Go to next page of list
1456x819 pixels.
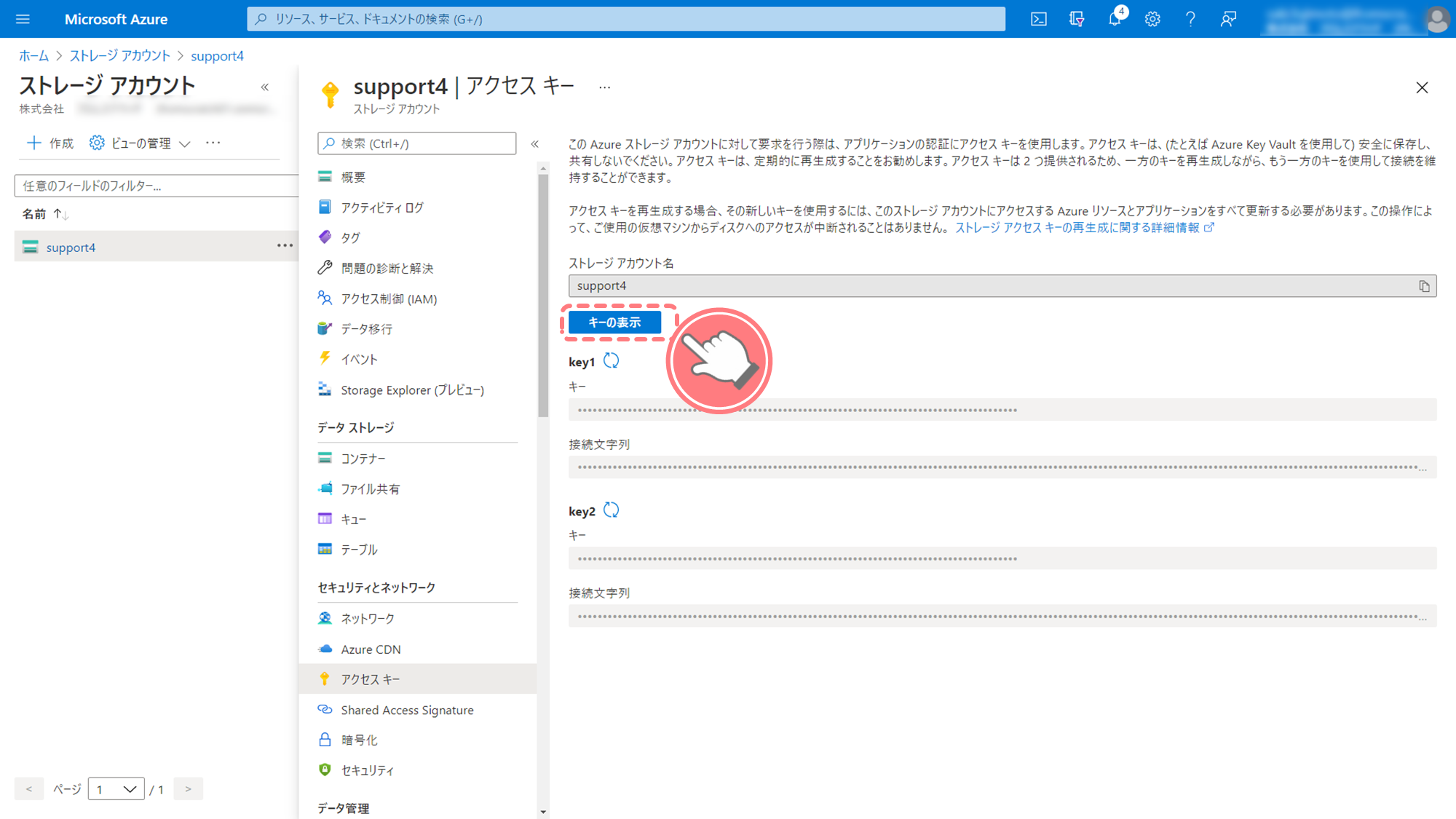(188, 788)
